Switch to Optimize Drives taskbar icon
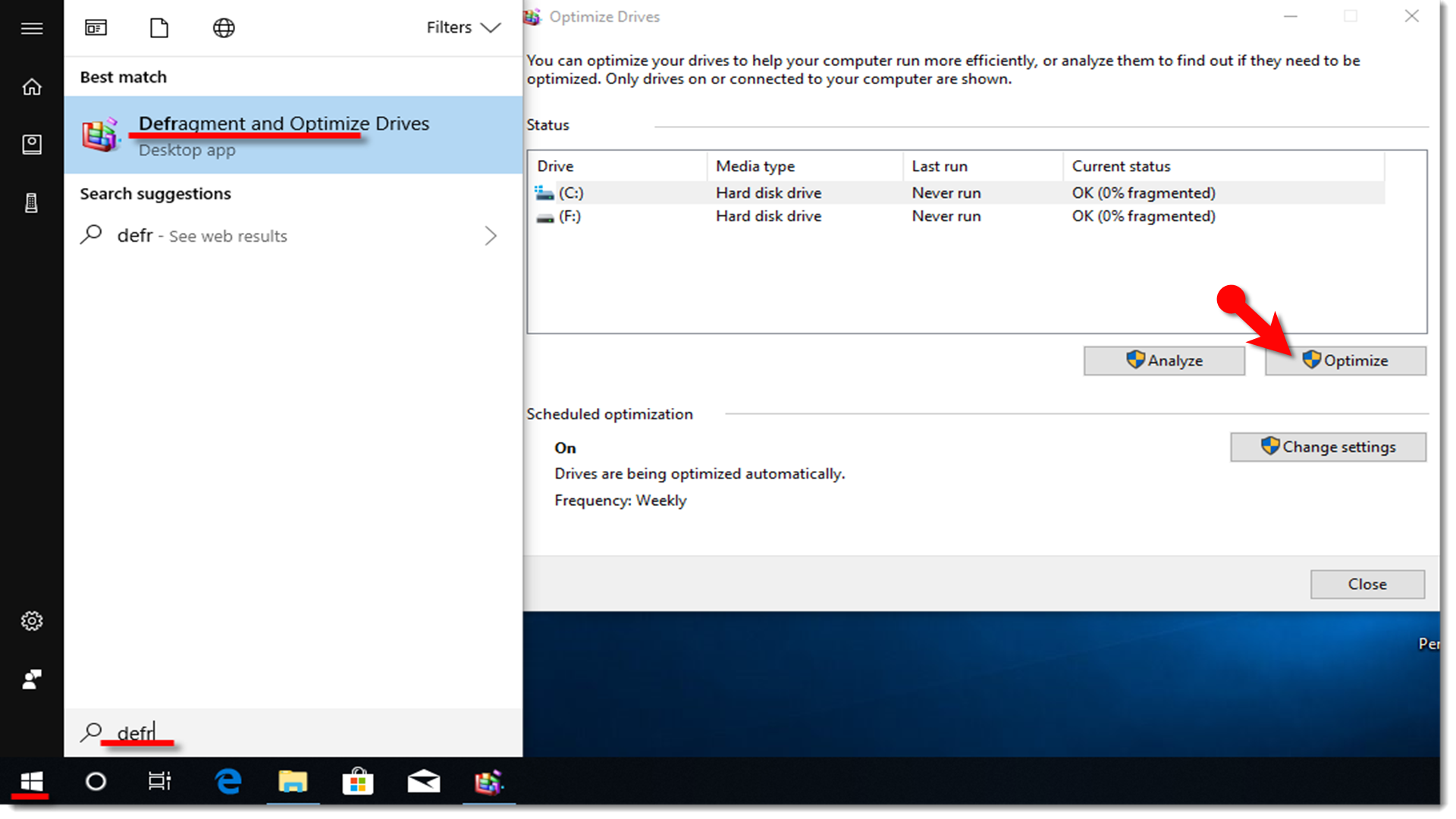Image resolution: width=1456 pixels, height=819 pixels. [488, 781]
